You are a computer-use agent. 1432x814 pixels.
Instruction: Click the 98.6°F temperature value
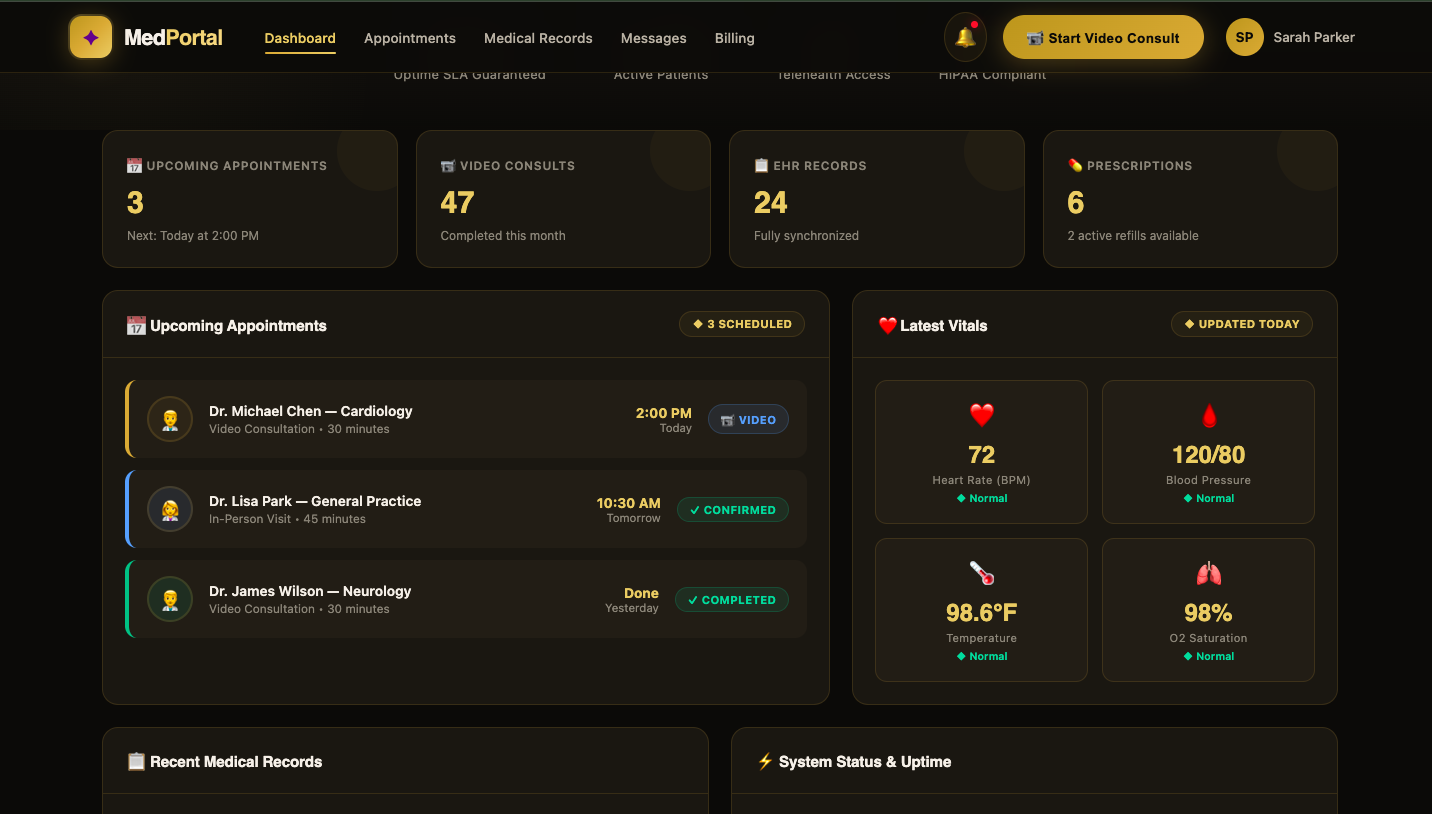pos(981,613)
